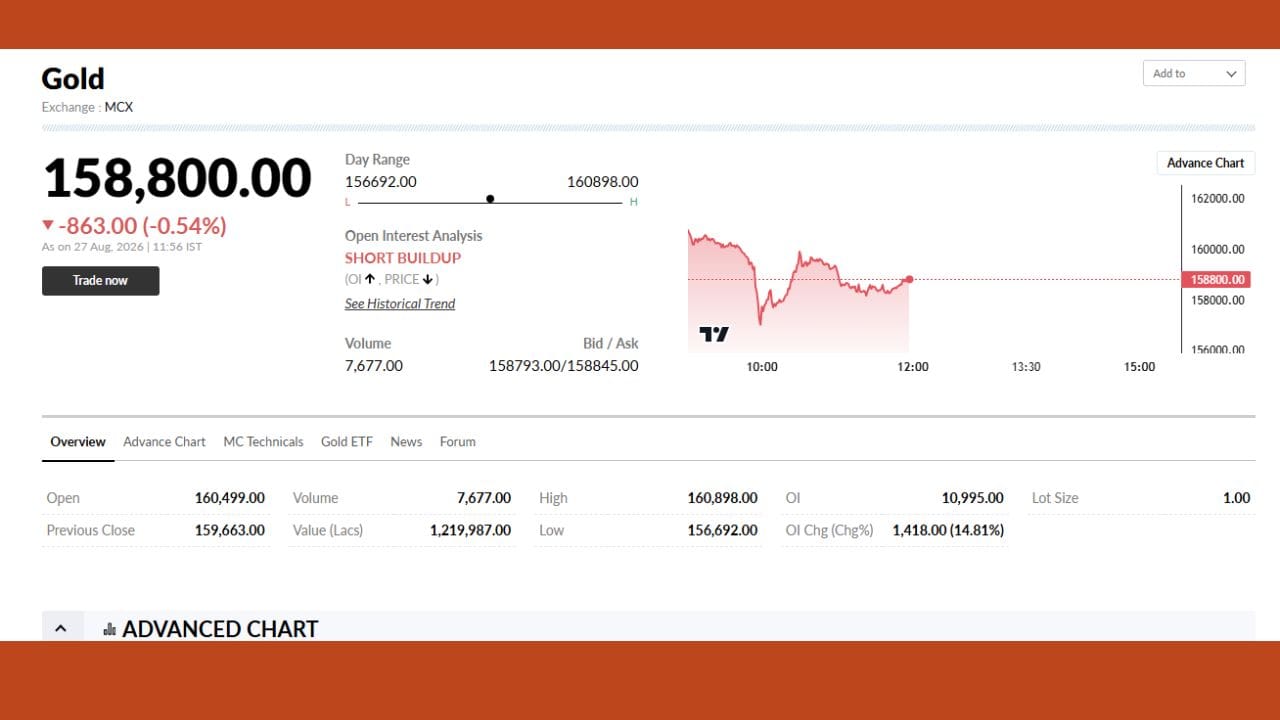This screenshot has width=1280, height=720.
Task: Click the Low value 156,692.00 in table
Action: [722, 530]
